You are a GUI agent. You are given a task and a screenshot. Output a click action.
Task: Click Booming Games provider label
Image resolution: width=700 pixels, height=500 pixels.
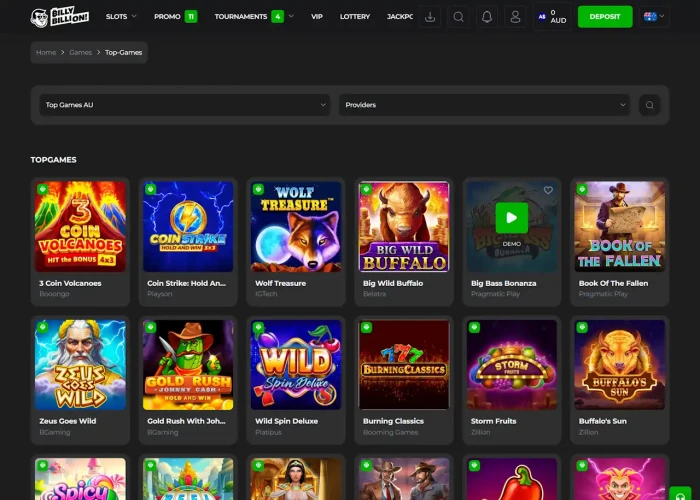(391, 432)
